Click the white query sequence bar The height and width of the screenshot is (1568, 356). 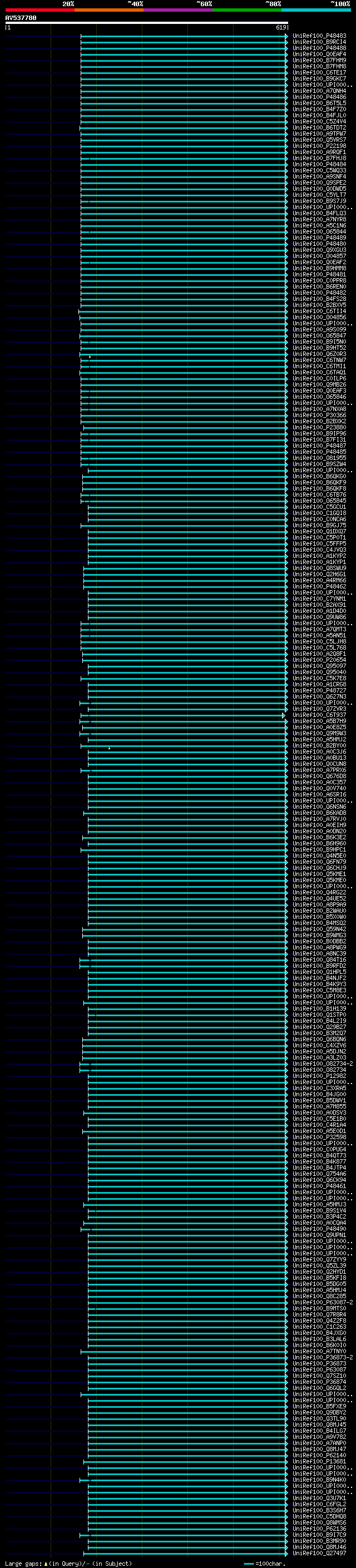click(147, 23)
